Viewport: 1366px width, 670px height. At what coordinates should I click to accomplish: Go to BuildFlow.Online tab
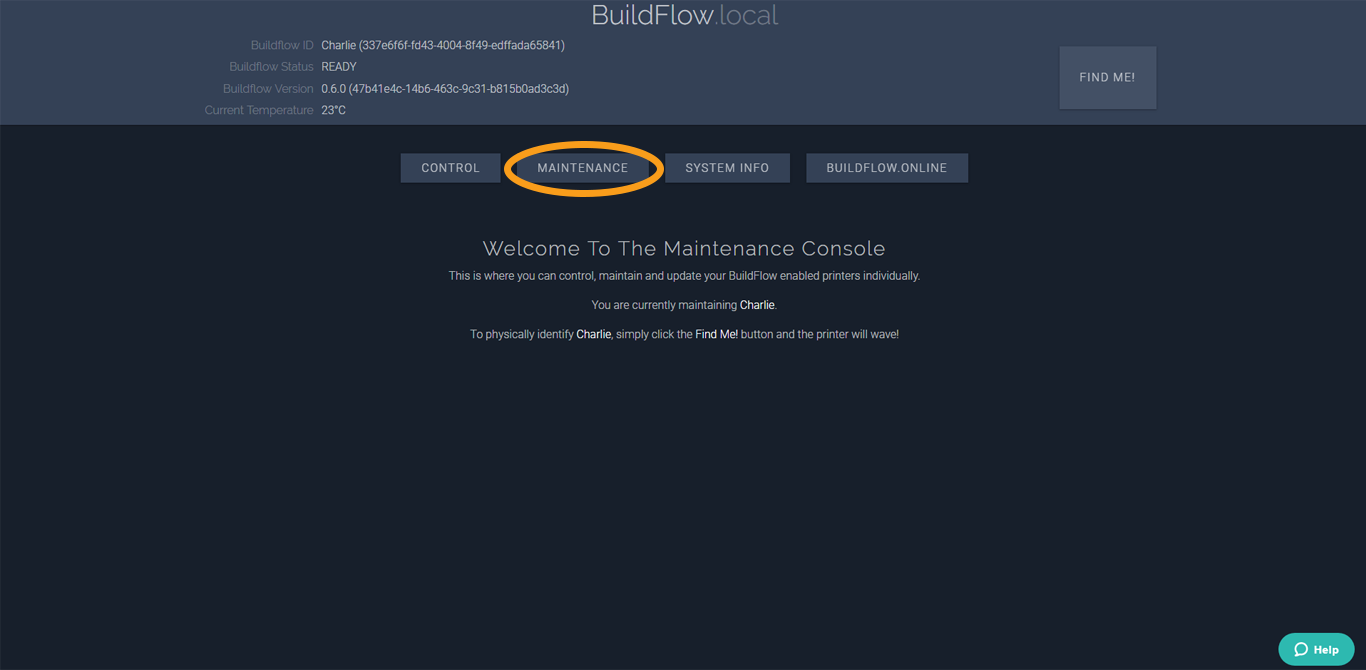(x=887, y=168)
